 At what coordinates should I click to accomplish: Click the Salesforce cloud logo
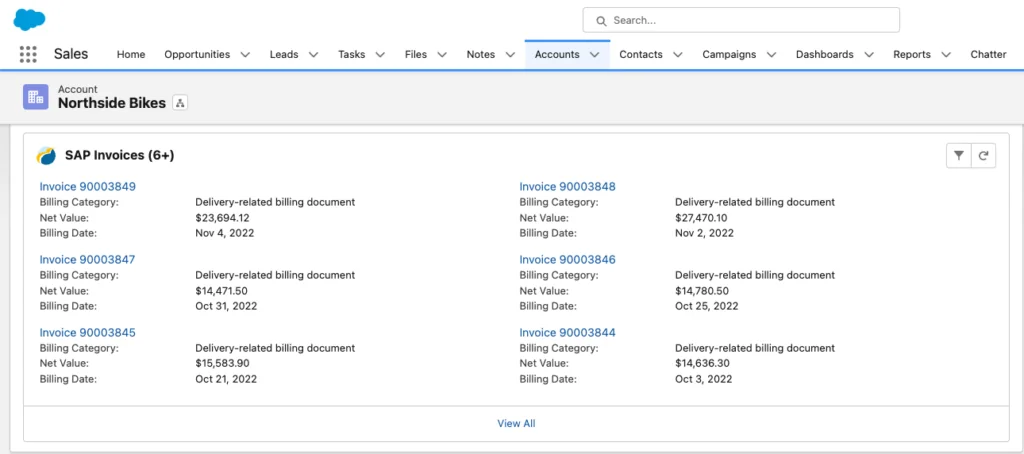(x=29, y=20)
